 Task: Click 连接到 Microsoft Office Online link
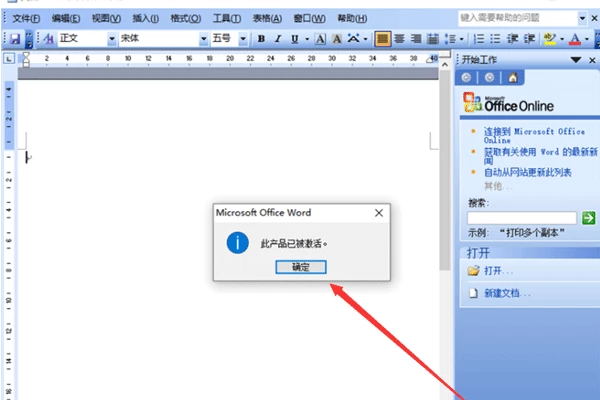pyautogui.click(x=534, y=136)
